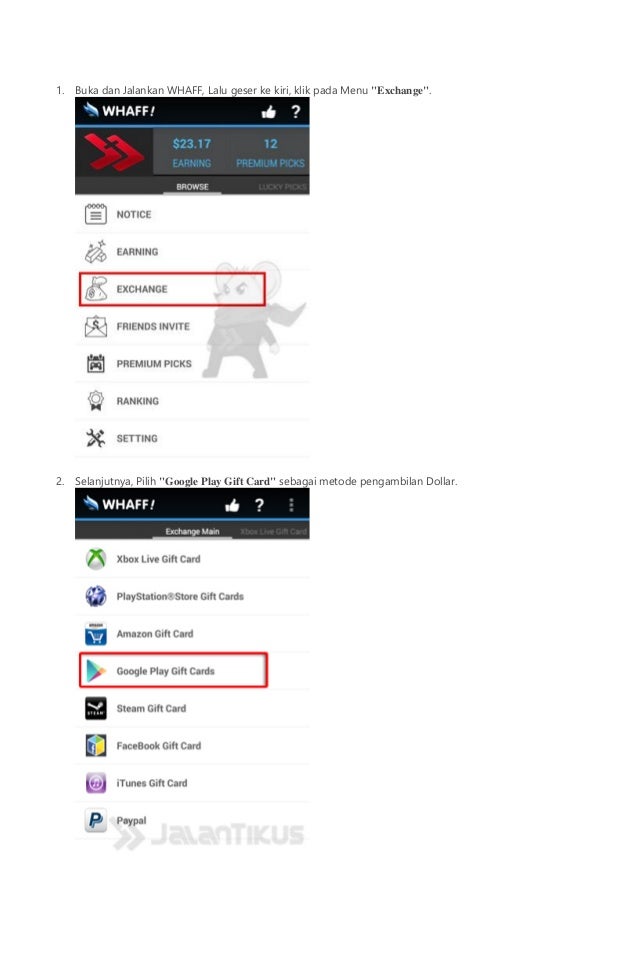Open the Exchange money bag icon
Image resolution: width=638 pixels, height=976 pixels.
(x=95, y=289)
